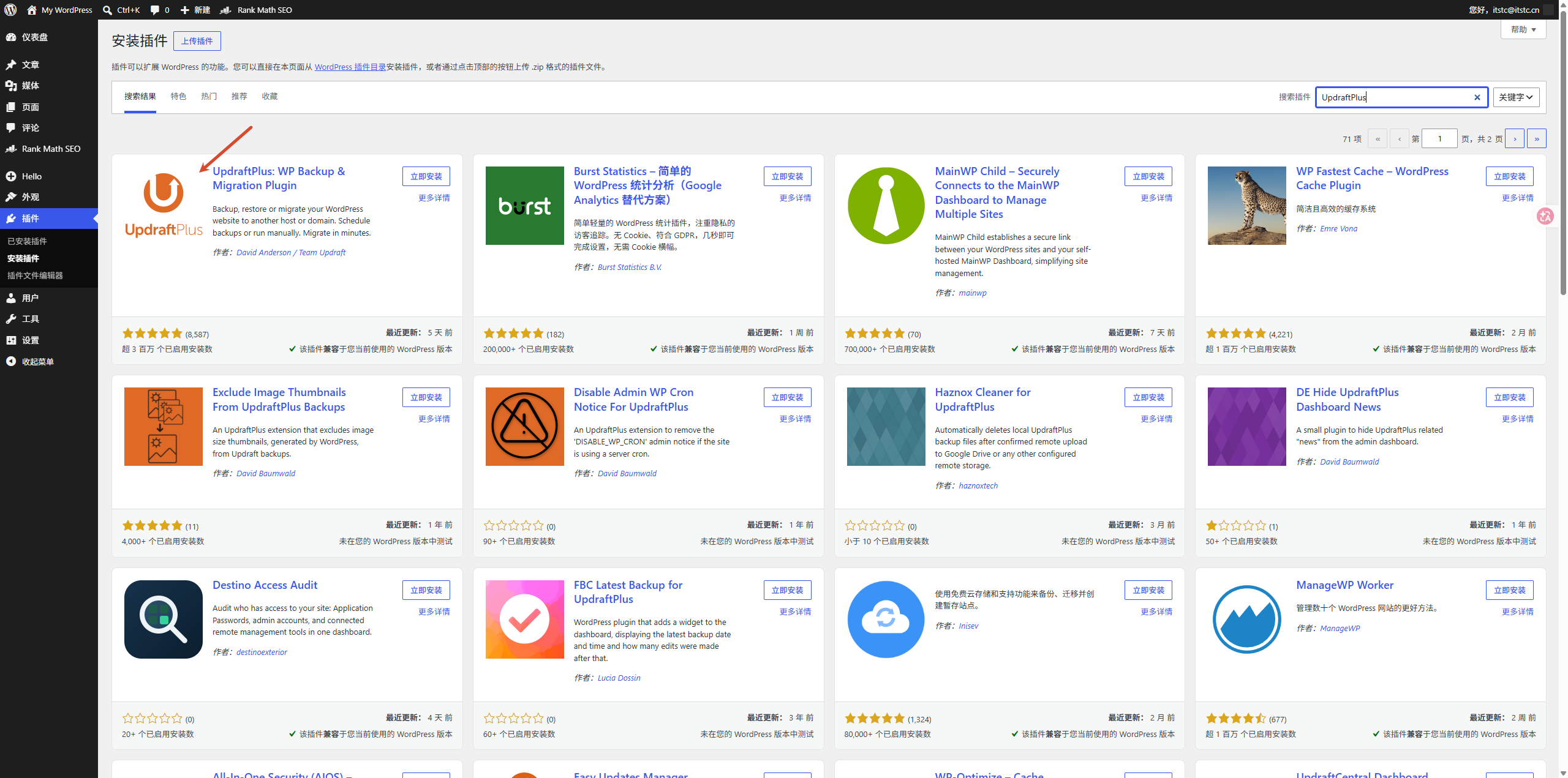This screenshot has width=1568, height=778.
Task: Open author link David Anderson / Team Updraft
Action: click(291, 253)
